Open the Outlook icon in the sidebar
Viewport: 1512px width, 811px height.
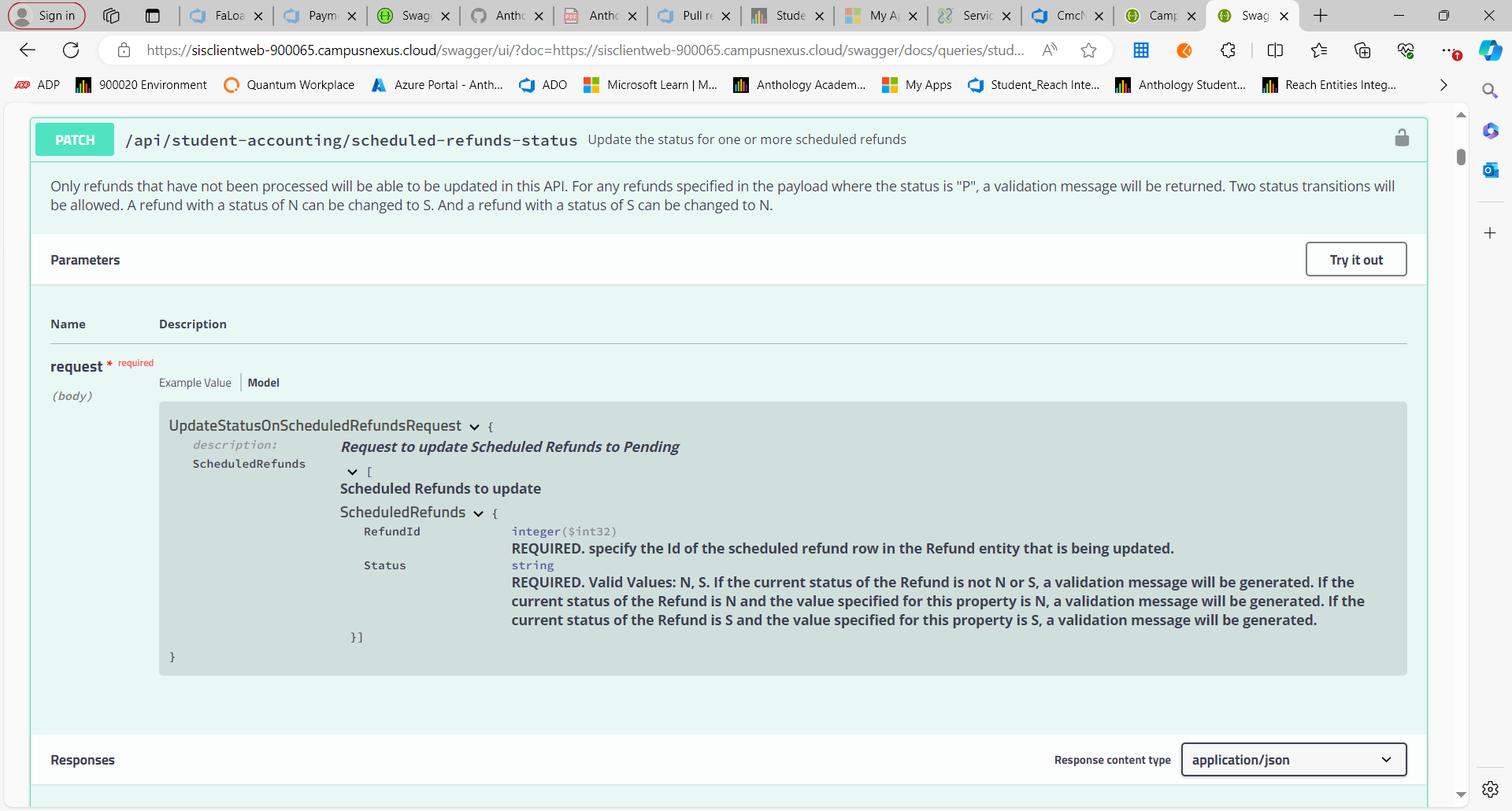tap(1490, 170)
